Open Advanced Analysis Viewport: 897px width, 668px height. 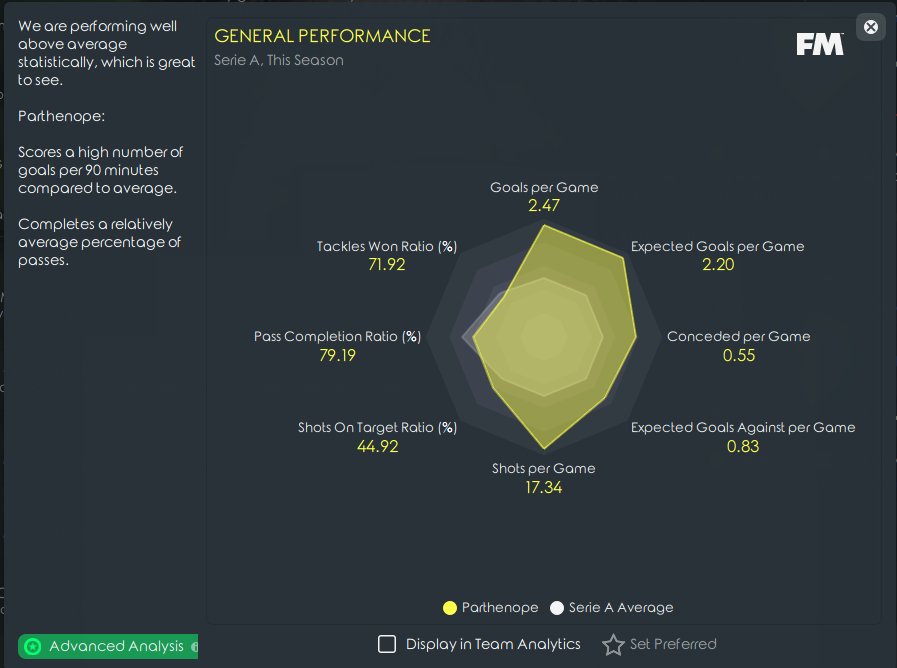[x=108, y=646]
